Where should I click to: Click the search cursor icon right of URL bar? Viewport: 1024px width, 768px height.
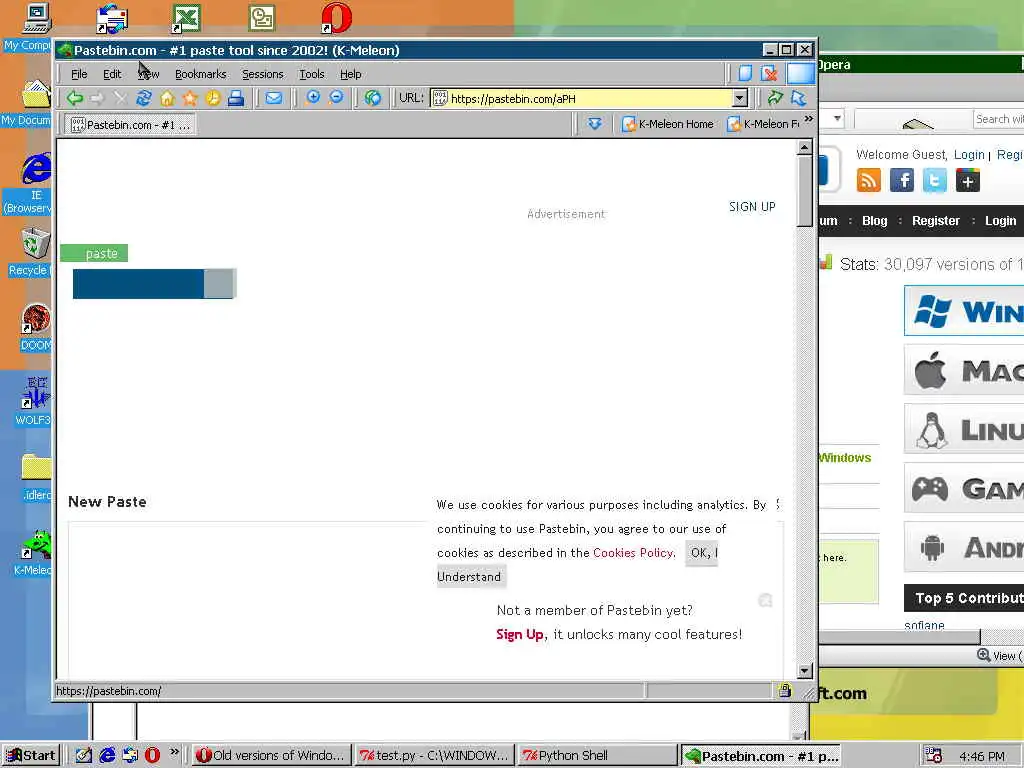point(798,99)
